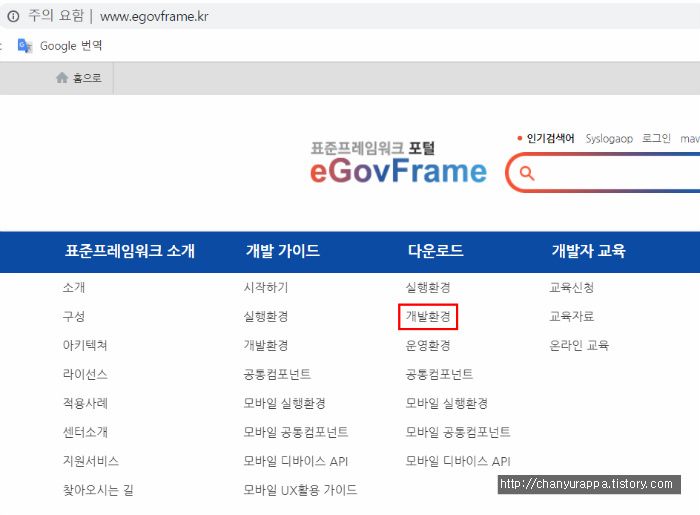The height and width of the screenshot is (515, 700).
Task: Click the popular search term Syslogaop
Action: coord(609,139)
